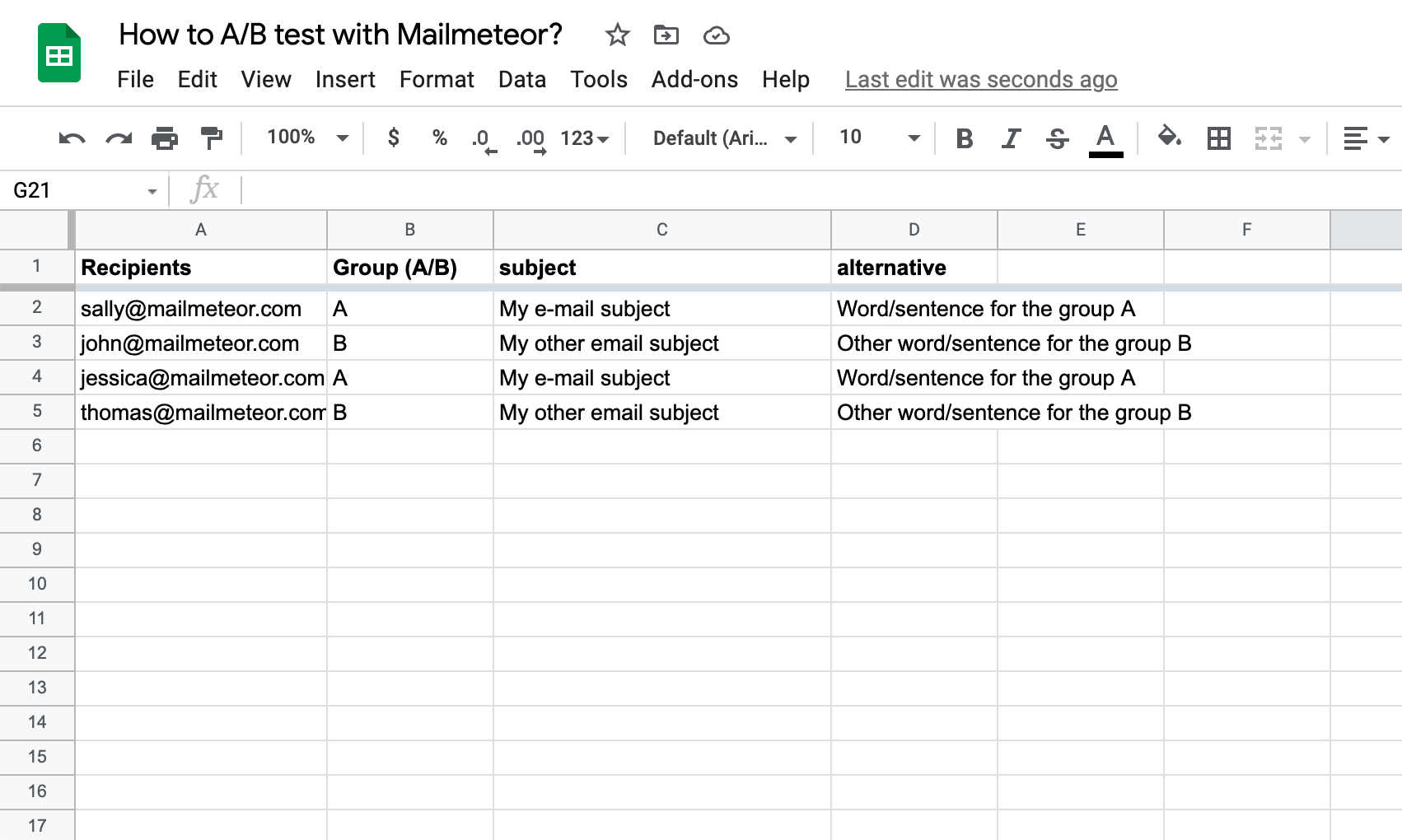This screenshot has width=1402, height=840.
Task: Open more number formats 123 dropdown
Action: (584, 138)
